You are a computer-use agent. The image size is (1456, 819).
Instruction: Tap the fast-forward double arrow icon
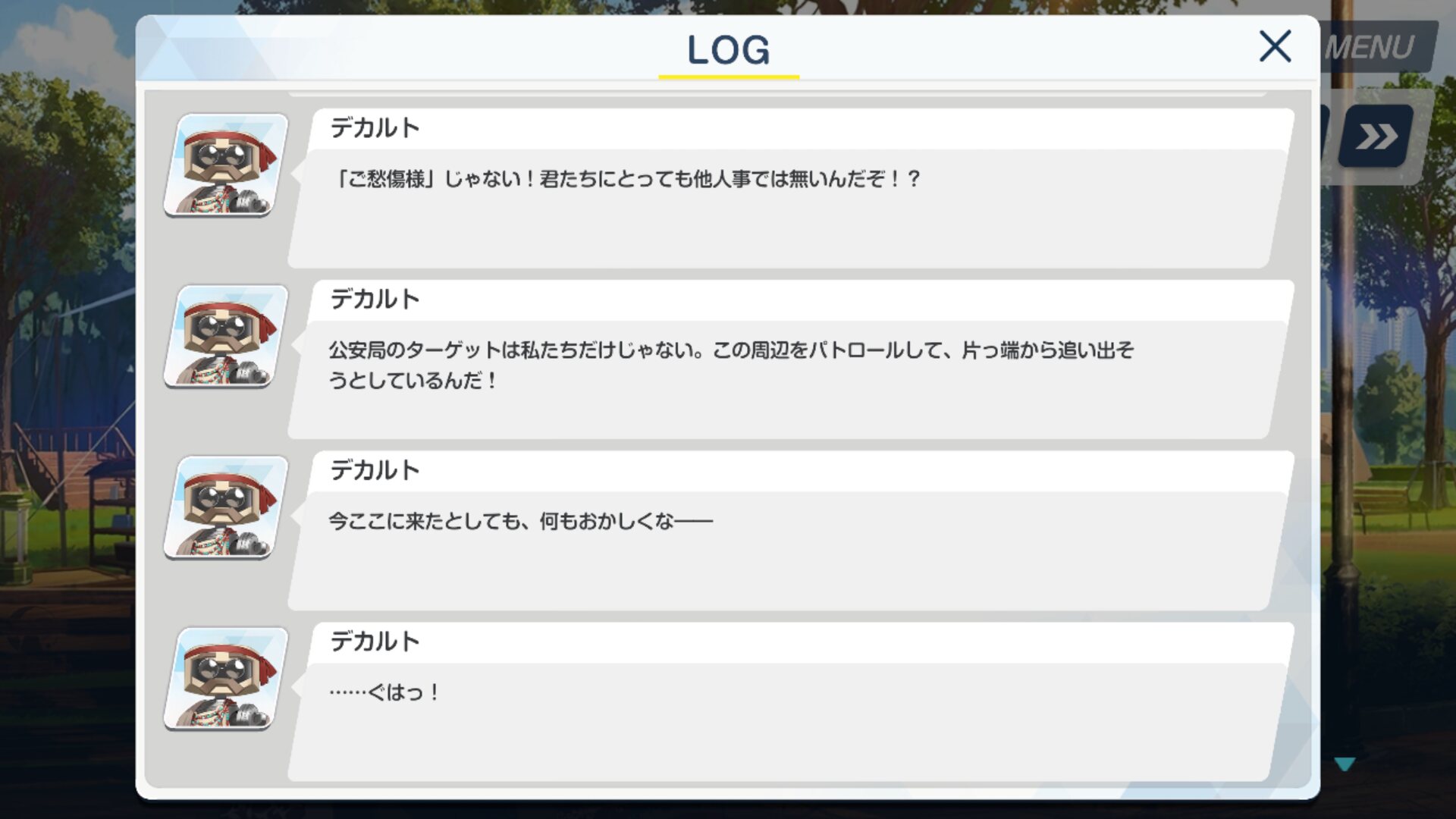coord(1376,136)
